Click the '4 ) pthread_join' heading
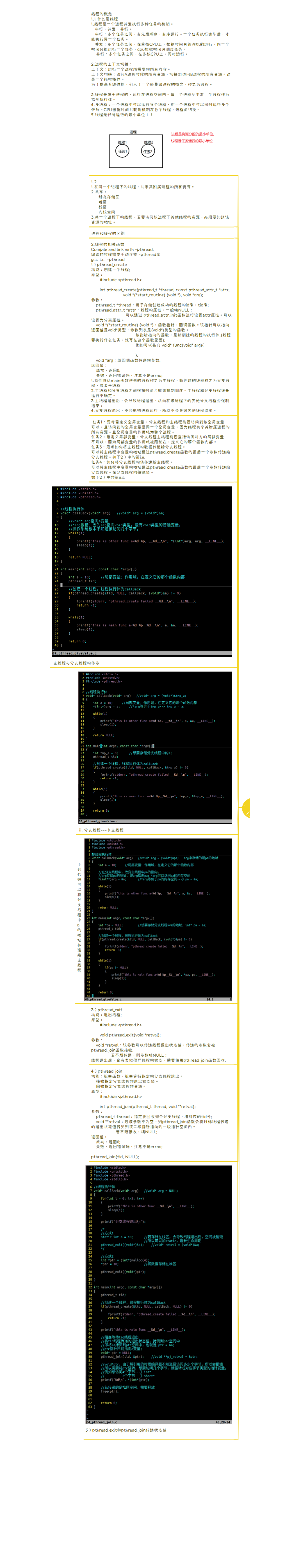This screenshot has width=292, height=1568. 106,1071
